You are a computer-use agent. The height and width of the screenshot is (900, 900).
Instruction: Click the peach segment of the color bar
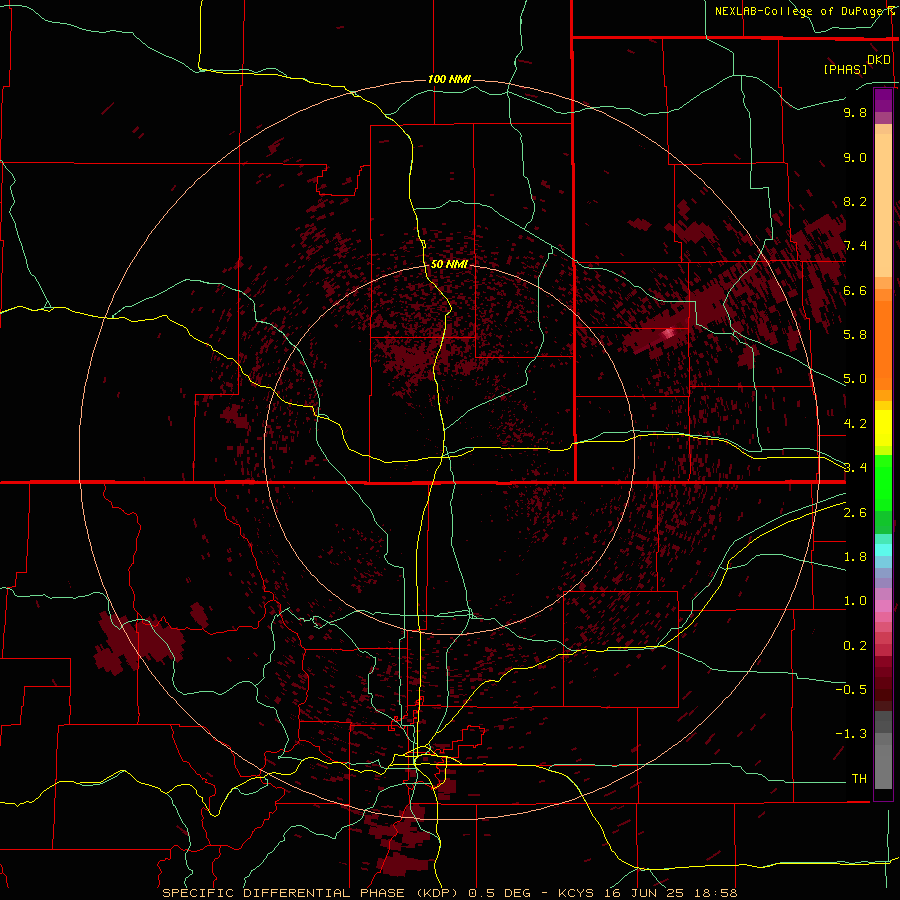coord(883,205)
